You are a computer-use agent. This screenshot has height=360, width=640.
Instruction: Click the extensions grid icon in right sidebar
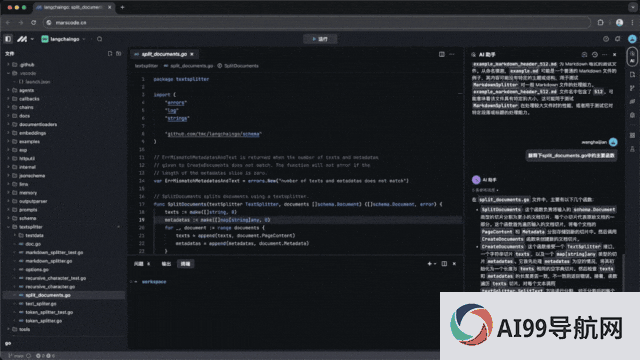pos(632,135)
